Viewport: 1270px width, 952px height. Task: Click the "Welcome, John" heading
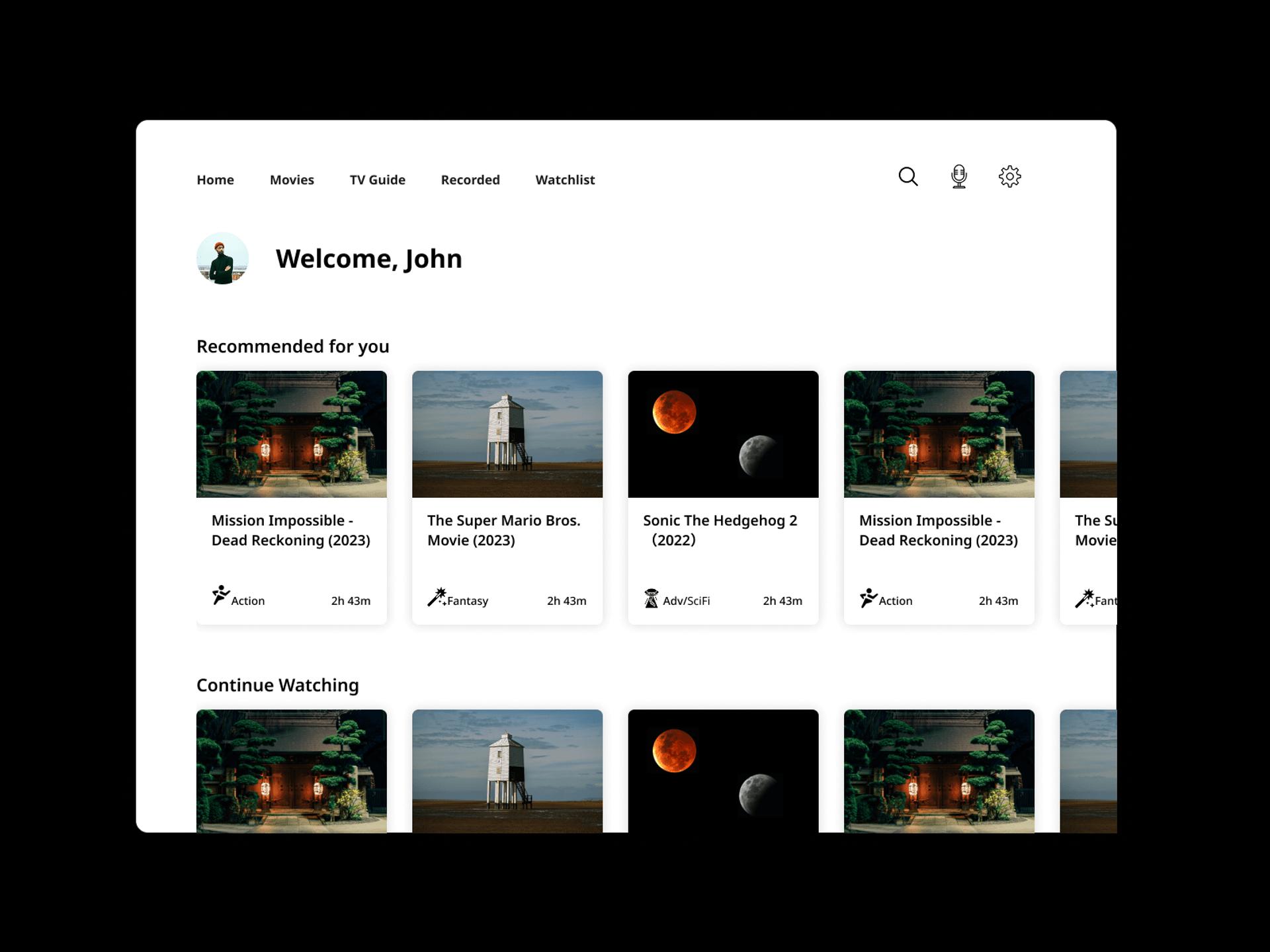point(369,258)
